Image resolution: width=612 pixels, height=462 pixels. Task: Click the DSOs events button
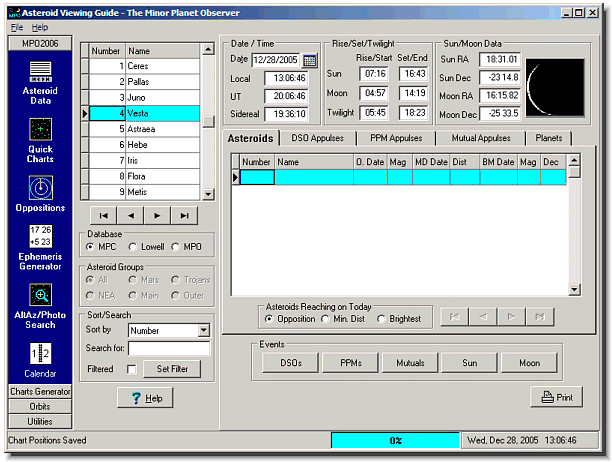point(291,363)
